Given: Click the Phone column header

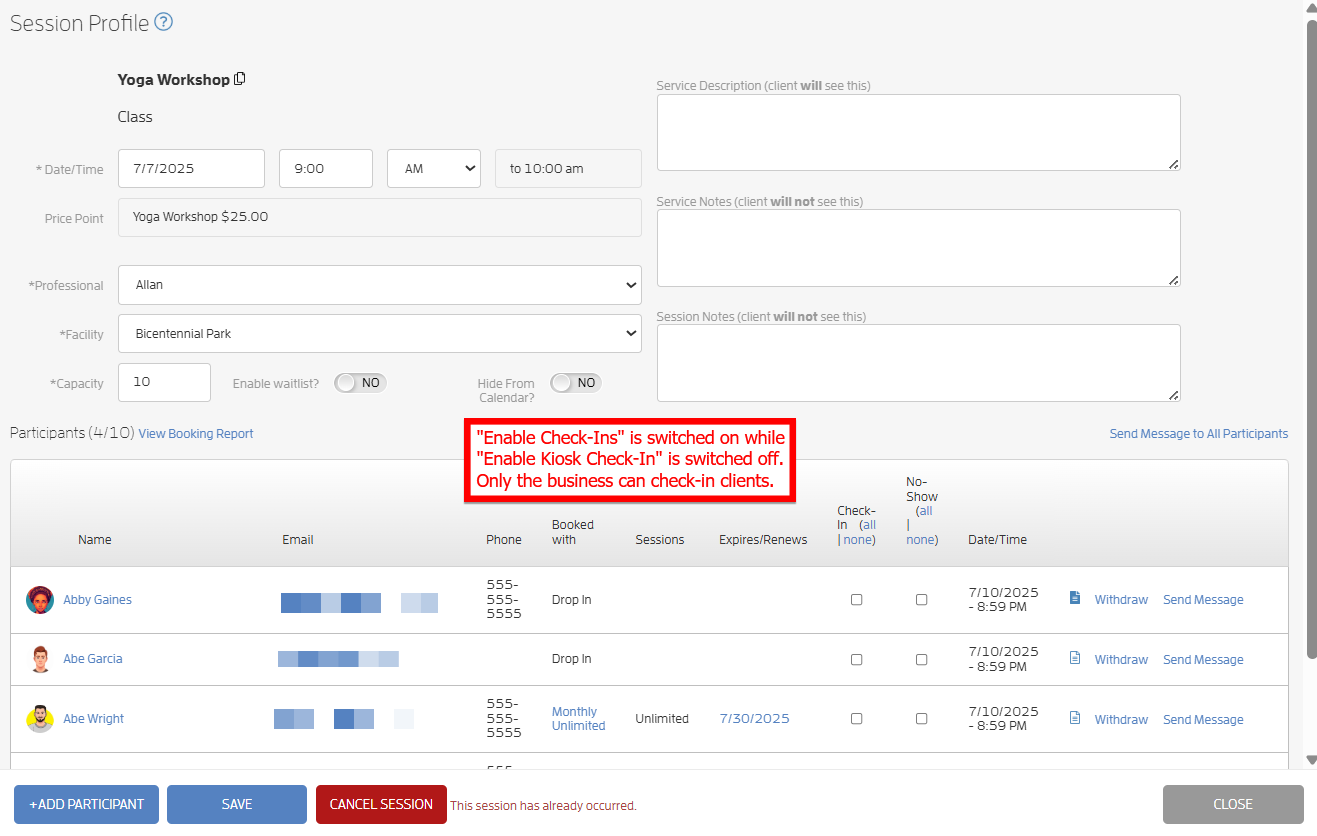Looking at the screenshot, I should coord(504,540).
